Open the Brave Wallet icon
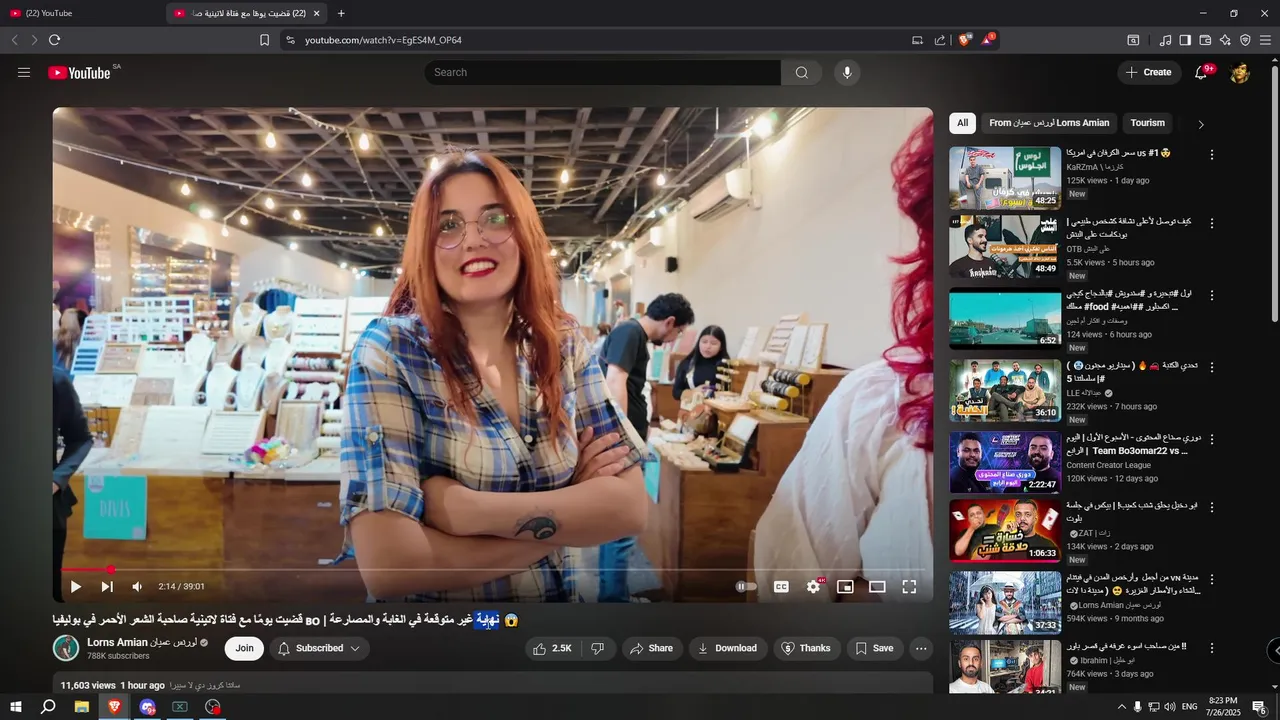 coord(1205,40)
